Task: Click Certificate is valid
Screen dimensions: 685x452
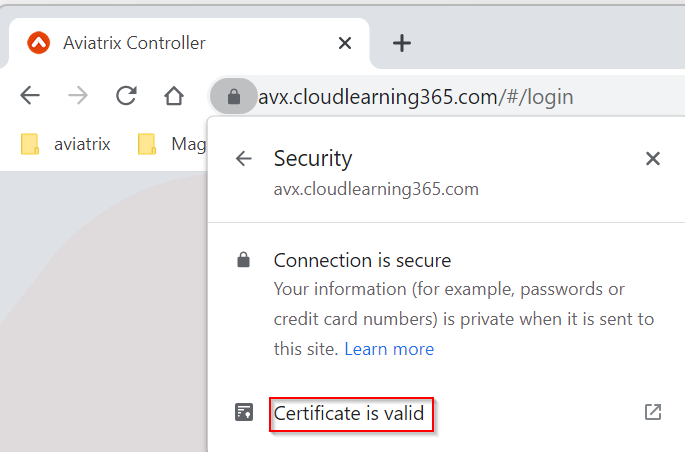Action: tap(349, 413)
